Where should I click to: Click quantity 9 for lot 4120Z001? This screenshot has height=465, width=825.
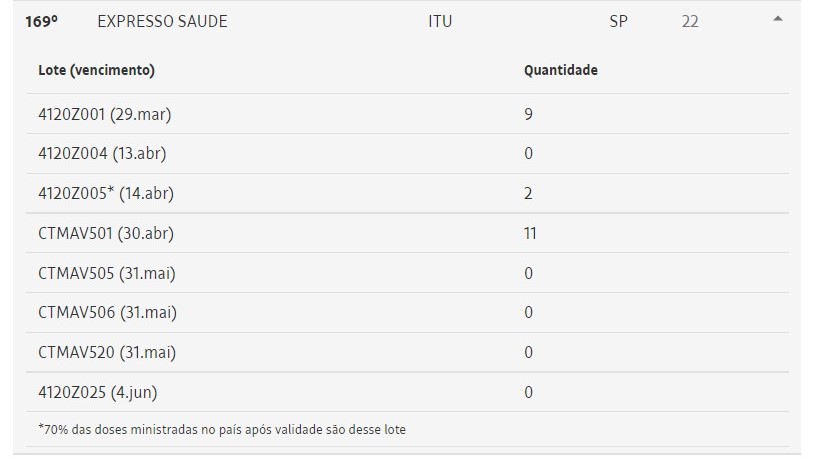tap(528, 114)
